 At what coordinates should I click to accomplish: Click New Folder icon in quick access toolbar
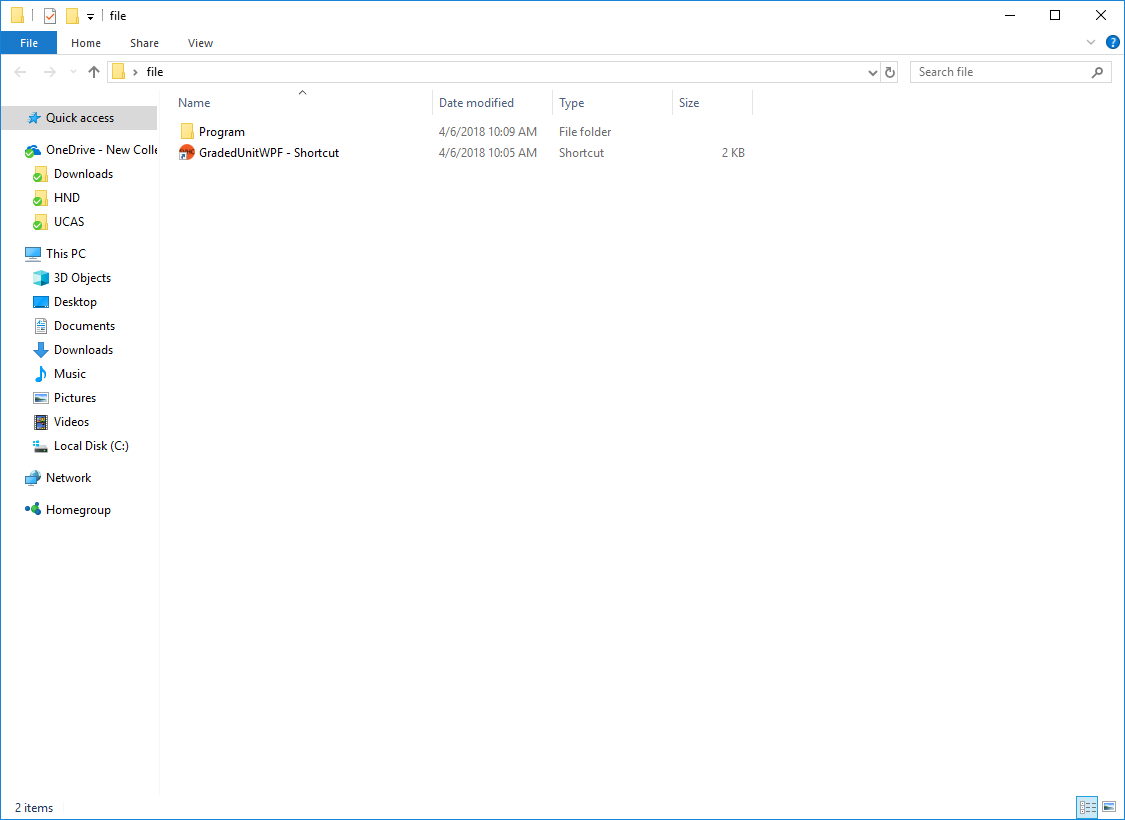(72, 16)
